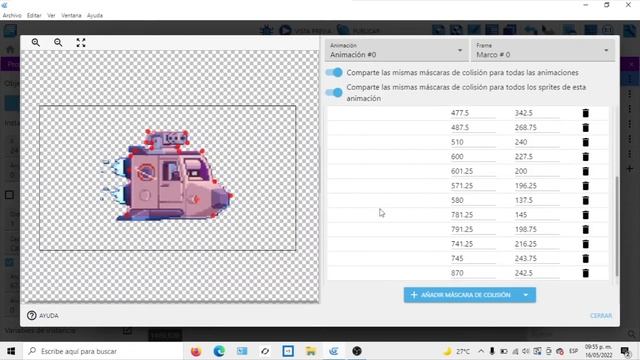The image size is (640, 360).
Task: Click the Y field with value 198.75
Action: click(x=537, y=229)
